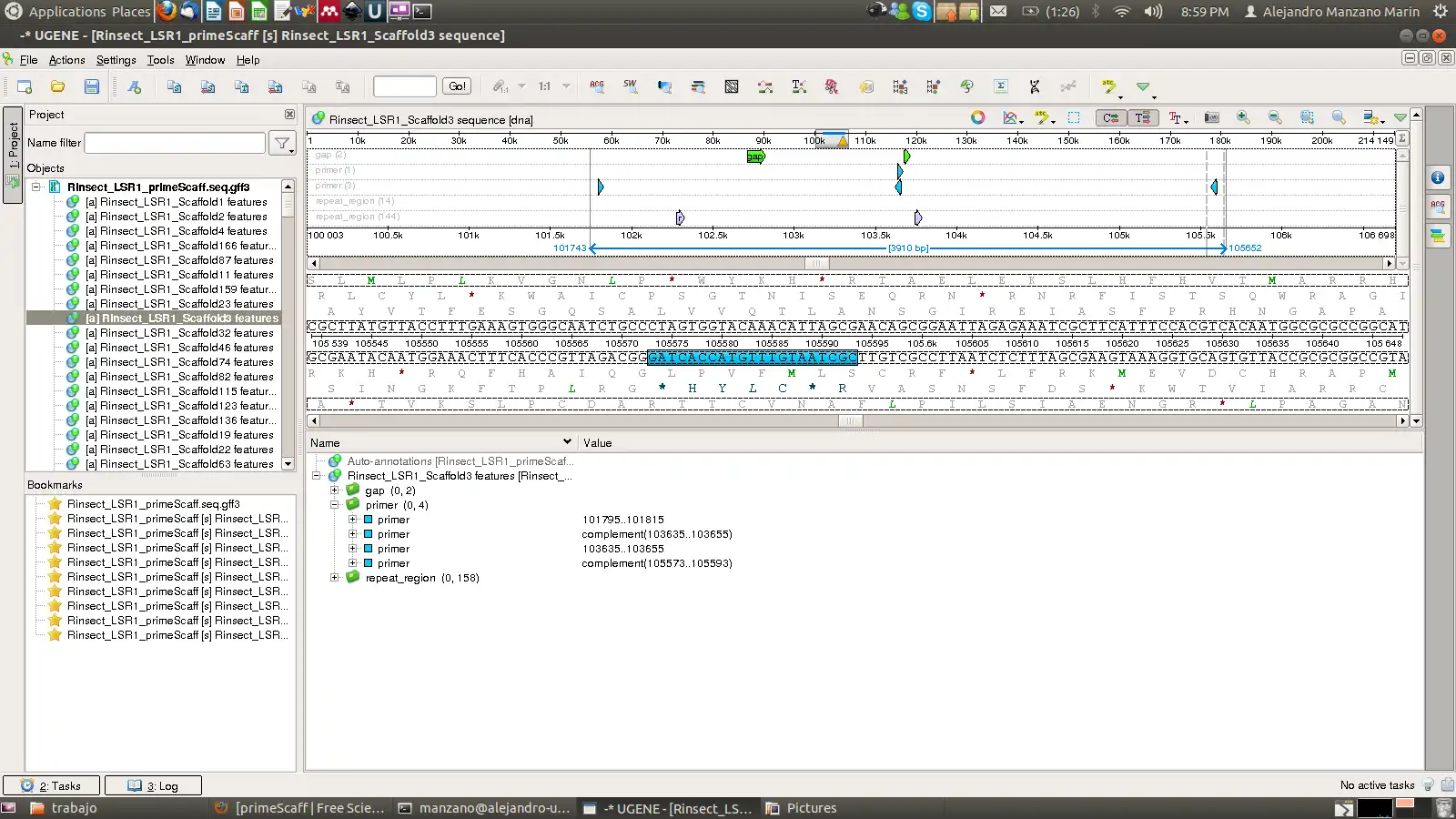This screenshot has width=1456, height=819.
Task: Click the zoom in magnifier icon
Action: [x=1243, y=117]
